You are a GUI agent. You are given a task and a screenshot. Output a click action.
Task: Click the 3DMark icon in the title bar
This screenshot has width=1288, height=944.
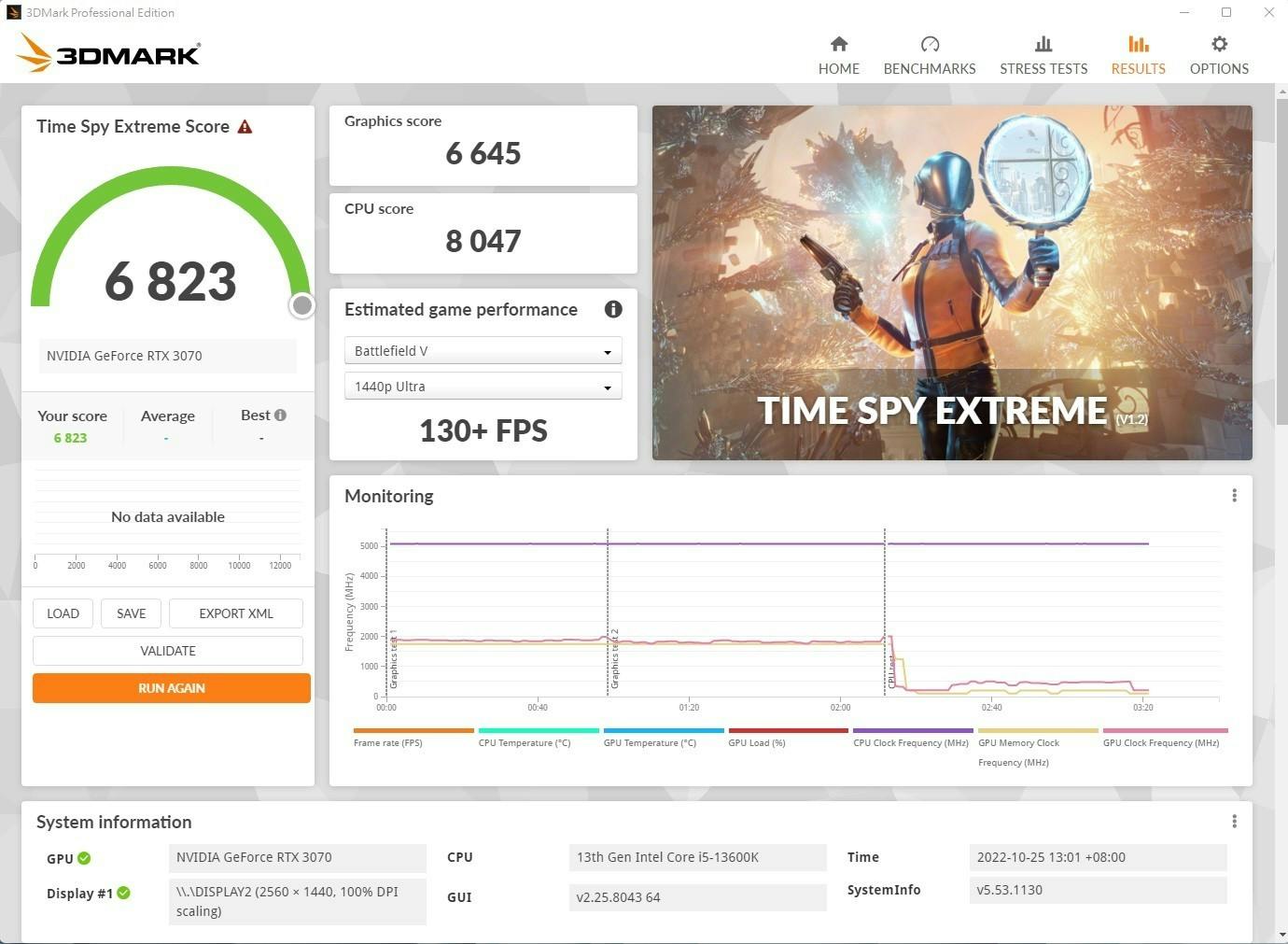click(x=13, y=12)
